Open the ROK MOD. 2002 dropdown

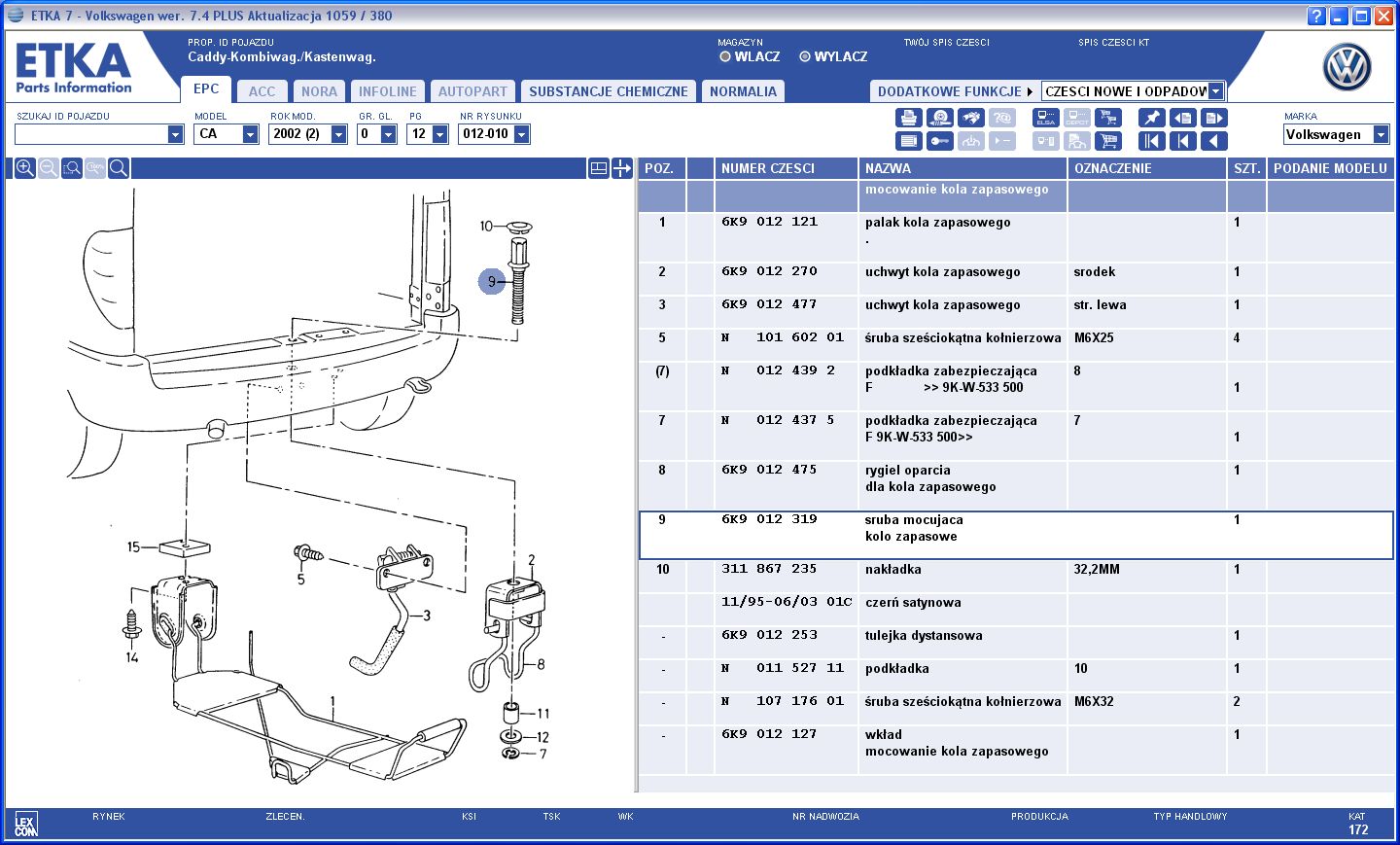click(x=338, y=134)
